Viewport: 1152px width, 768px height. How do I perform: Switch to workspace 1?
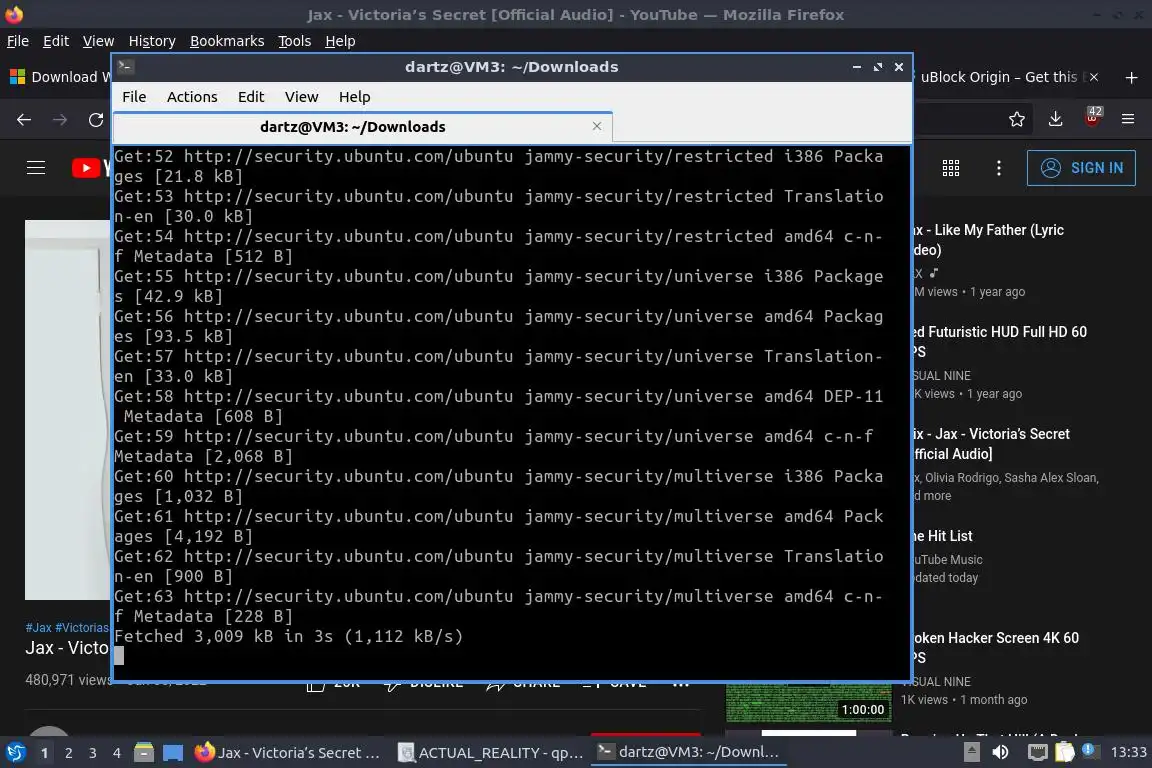pyautogui.click(x=45, y=753)
